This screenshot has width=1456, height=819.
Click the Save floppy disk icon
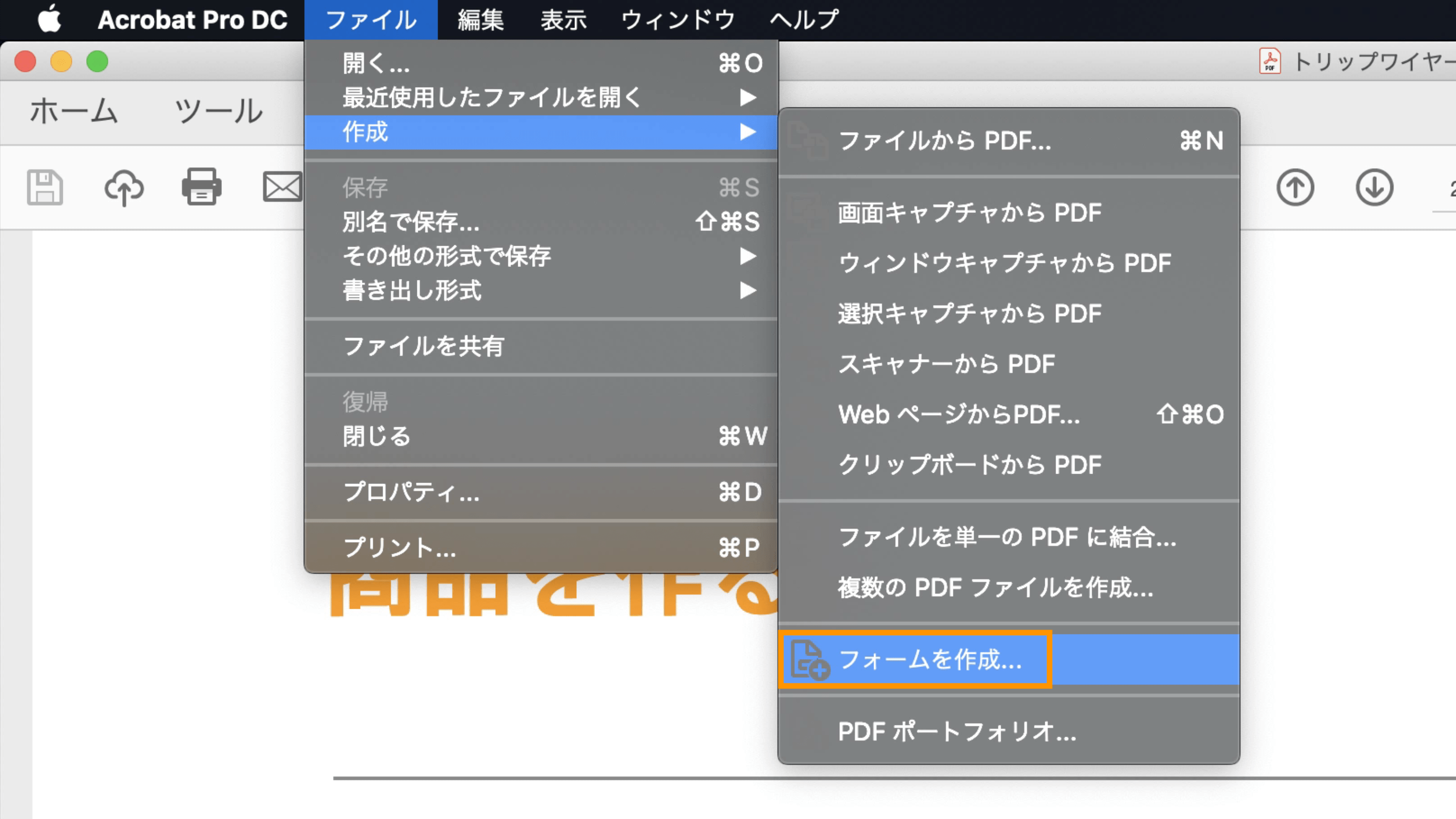(45, 187)
